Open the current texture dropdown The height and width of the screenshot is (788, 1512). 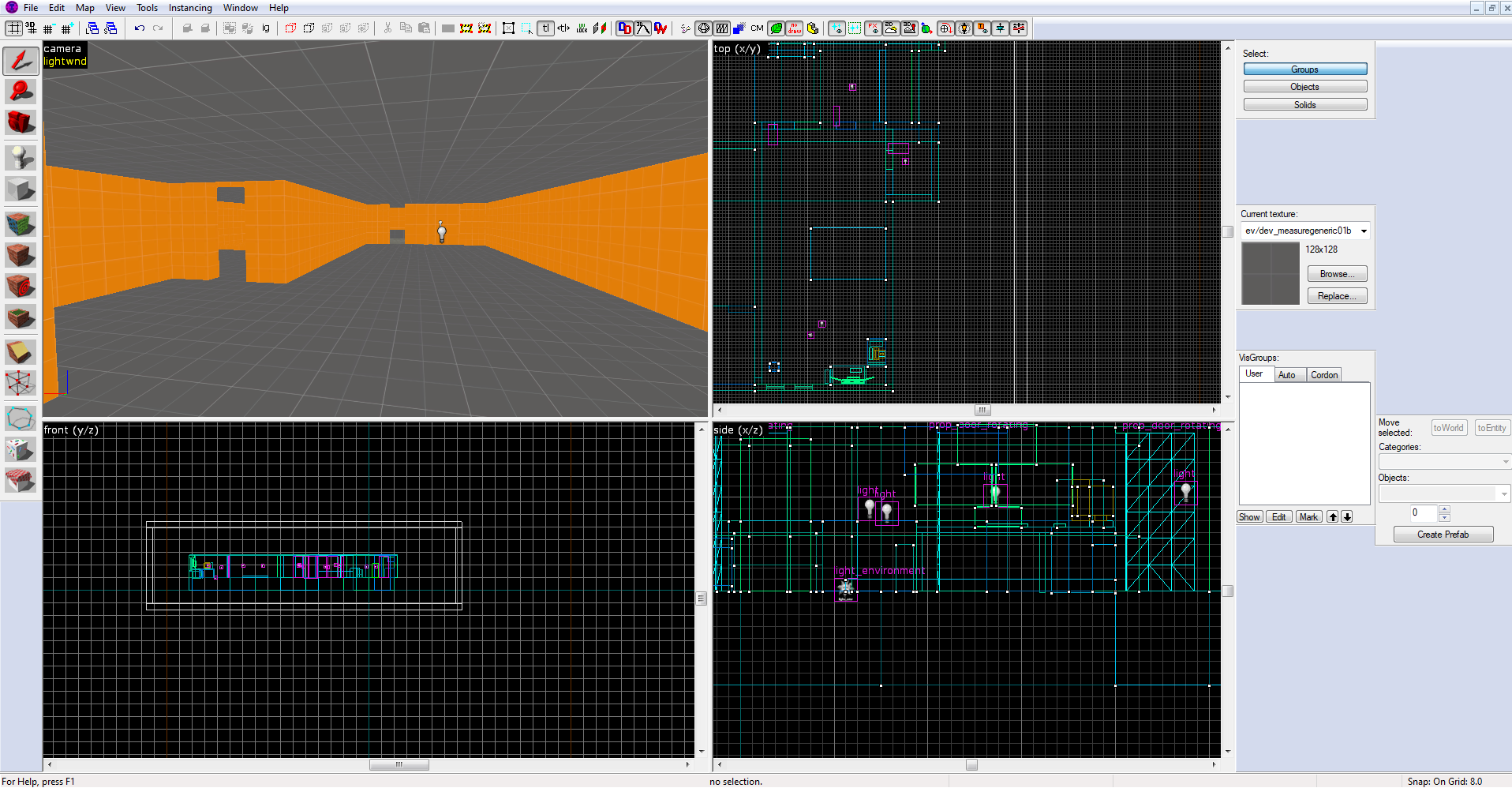(x=1363, y=231)
